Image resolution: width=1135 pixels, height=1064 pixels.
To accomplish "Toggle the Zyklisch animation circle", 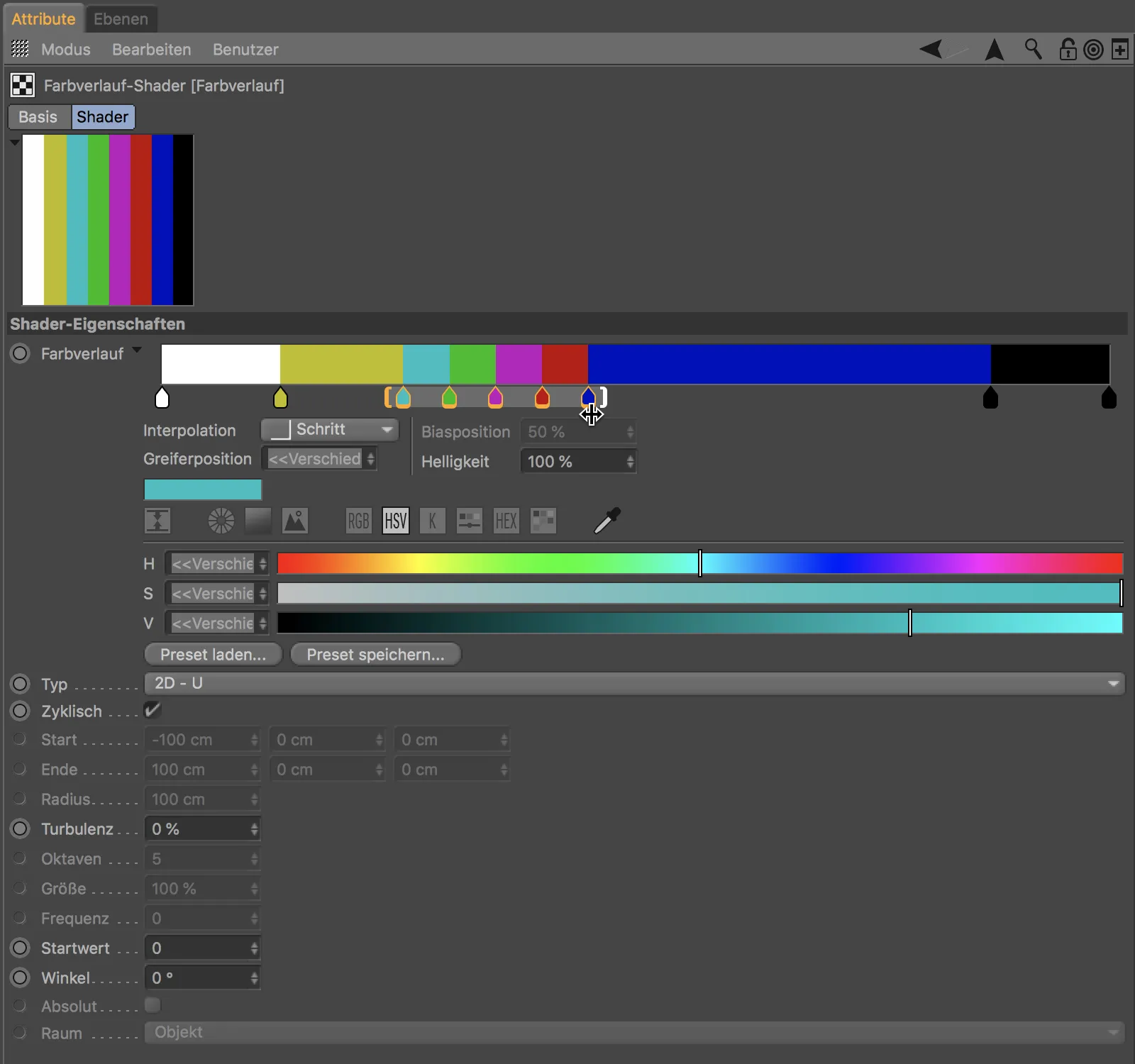I will (x=20, y=711).
